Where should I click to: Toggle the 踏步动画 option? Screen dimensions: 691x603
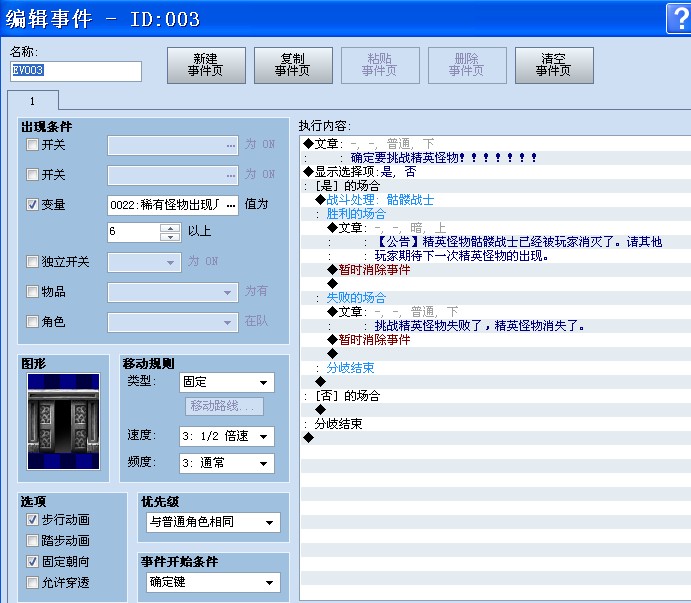coord(32,540)
